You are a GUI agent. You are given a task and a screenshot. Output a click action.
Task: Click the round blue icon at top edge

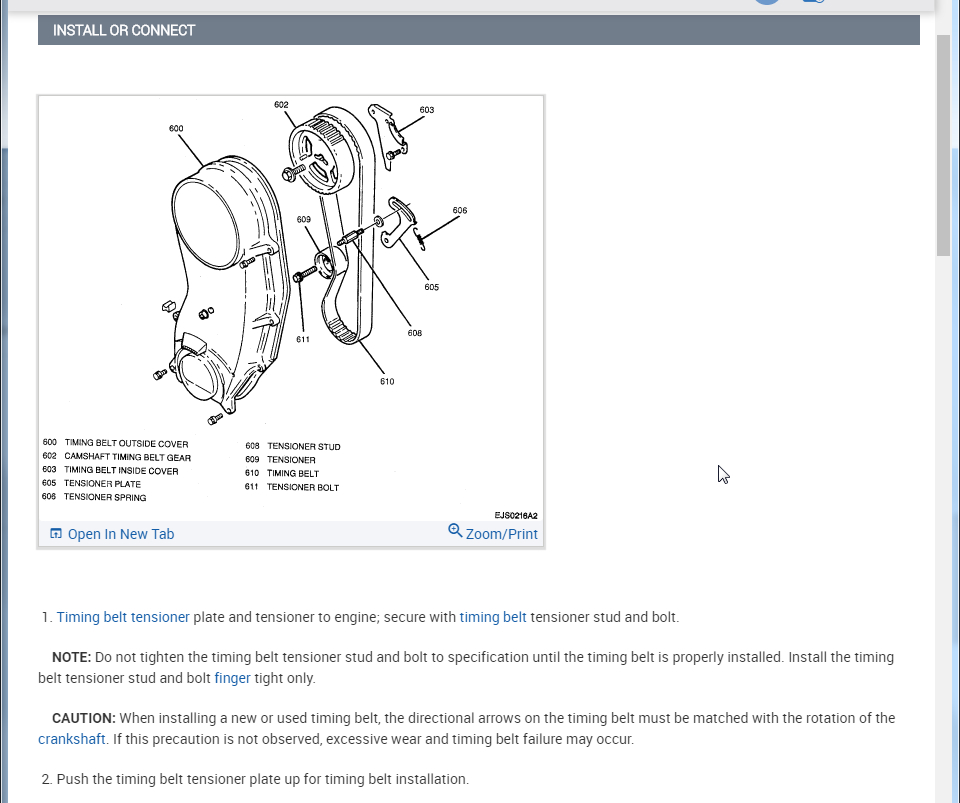[x=767, y=2]
